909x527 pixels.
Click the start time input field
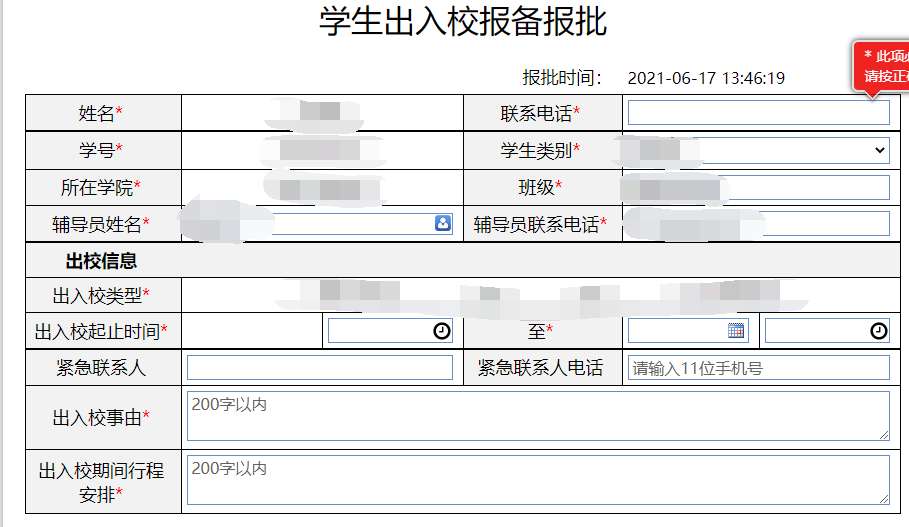tap(390, 331)
